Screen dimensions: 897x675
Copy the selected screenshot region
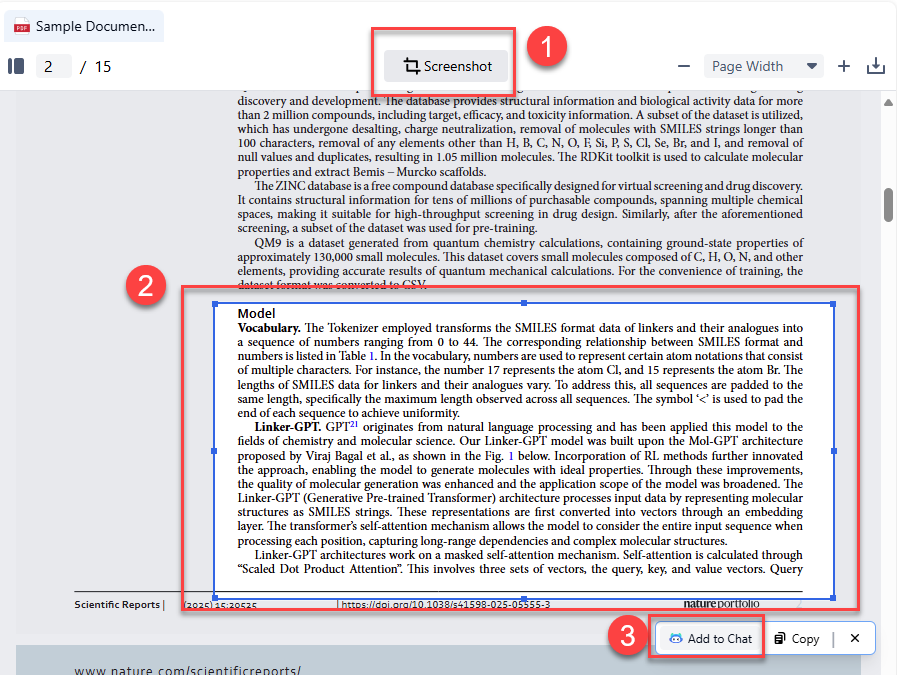796,638
